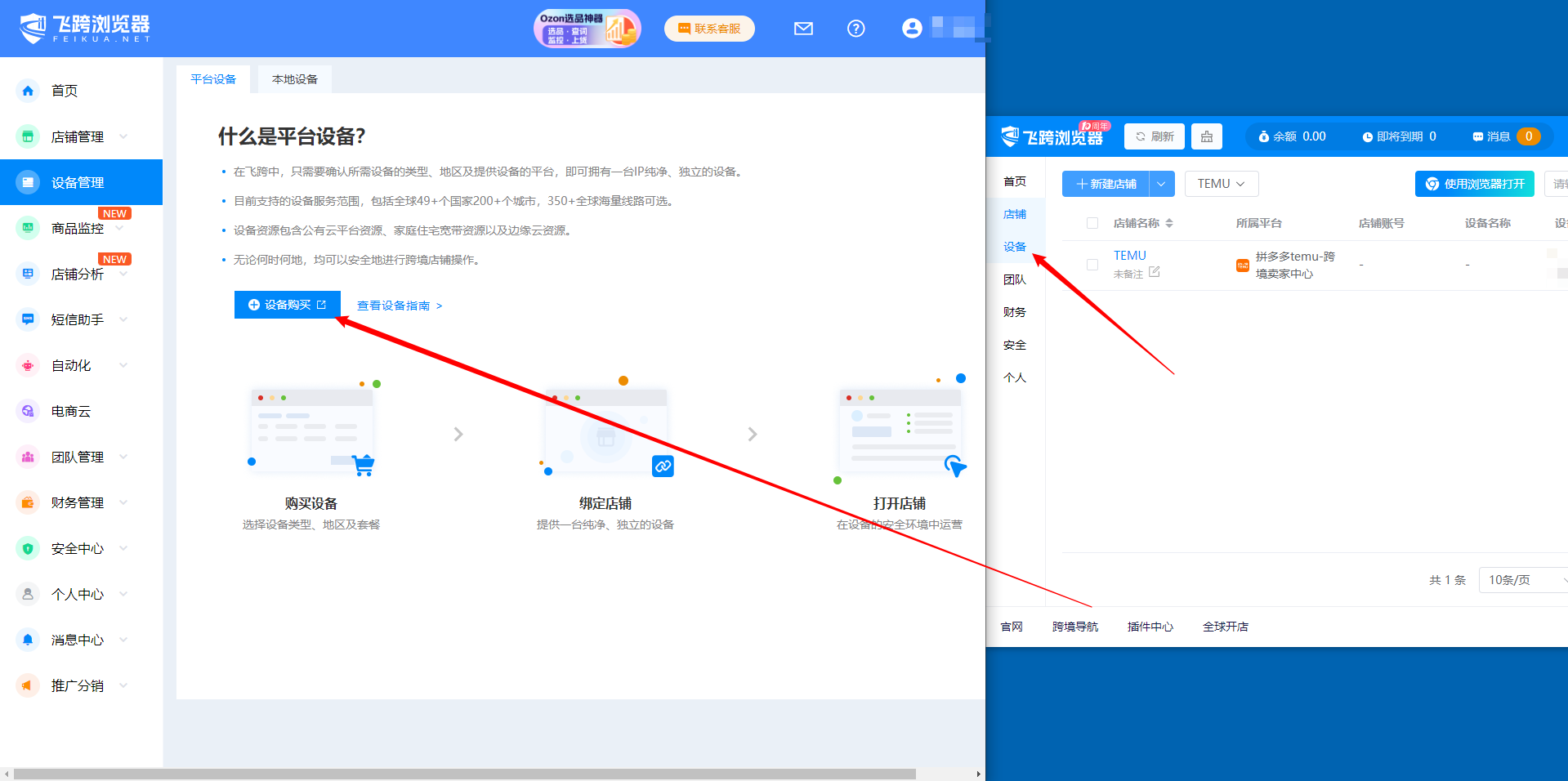This screenshot has width=1568, height=781.
Task: Click the home icon in the sidebar
Action: 28,91
